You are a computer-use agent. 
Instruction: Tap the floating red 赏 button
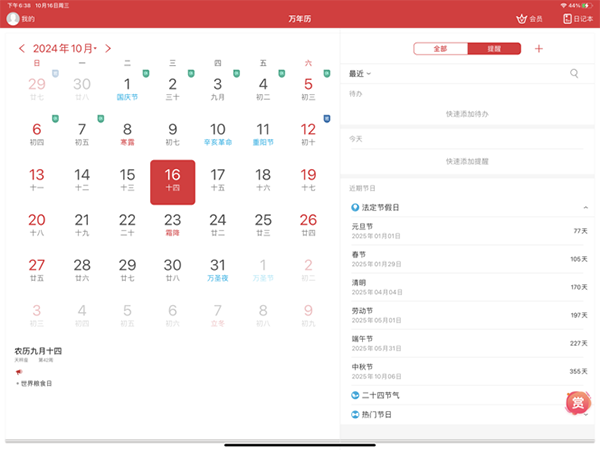(578, 403)
